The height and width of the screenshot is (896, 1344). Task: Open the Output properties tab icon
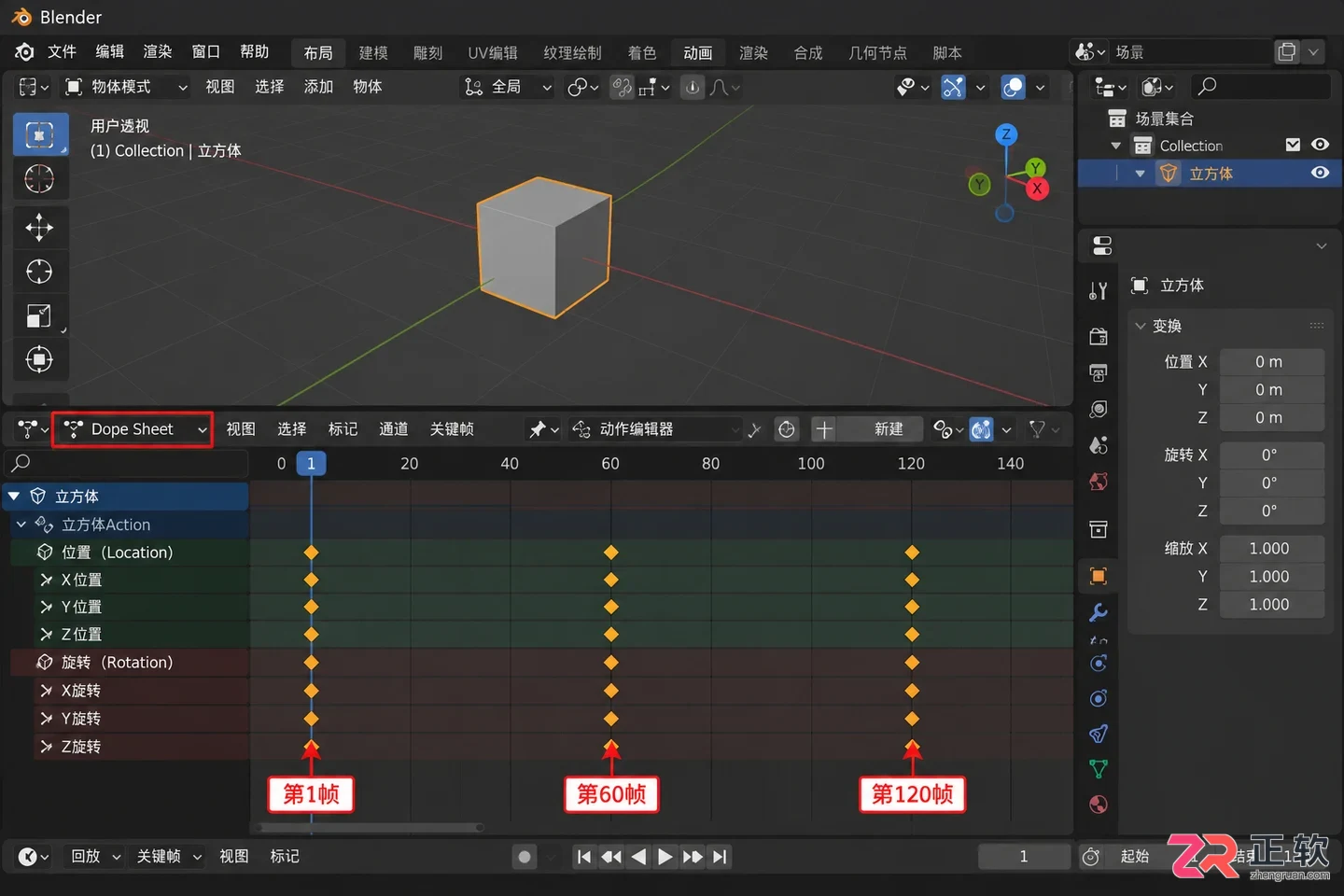[x=1099, y=373]
